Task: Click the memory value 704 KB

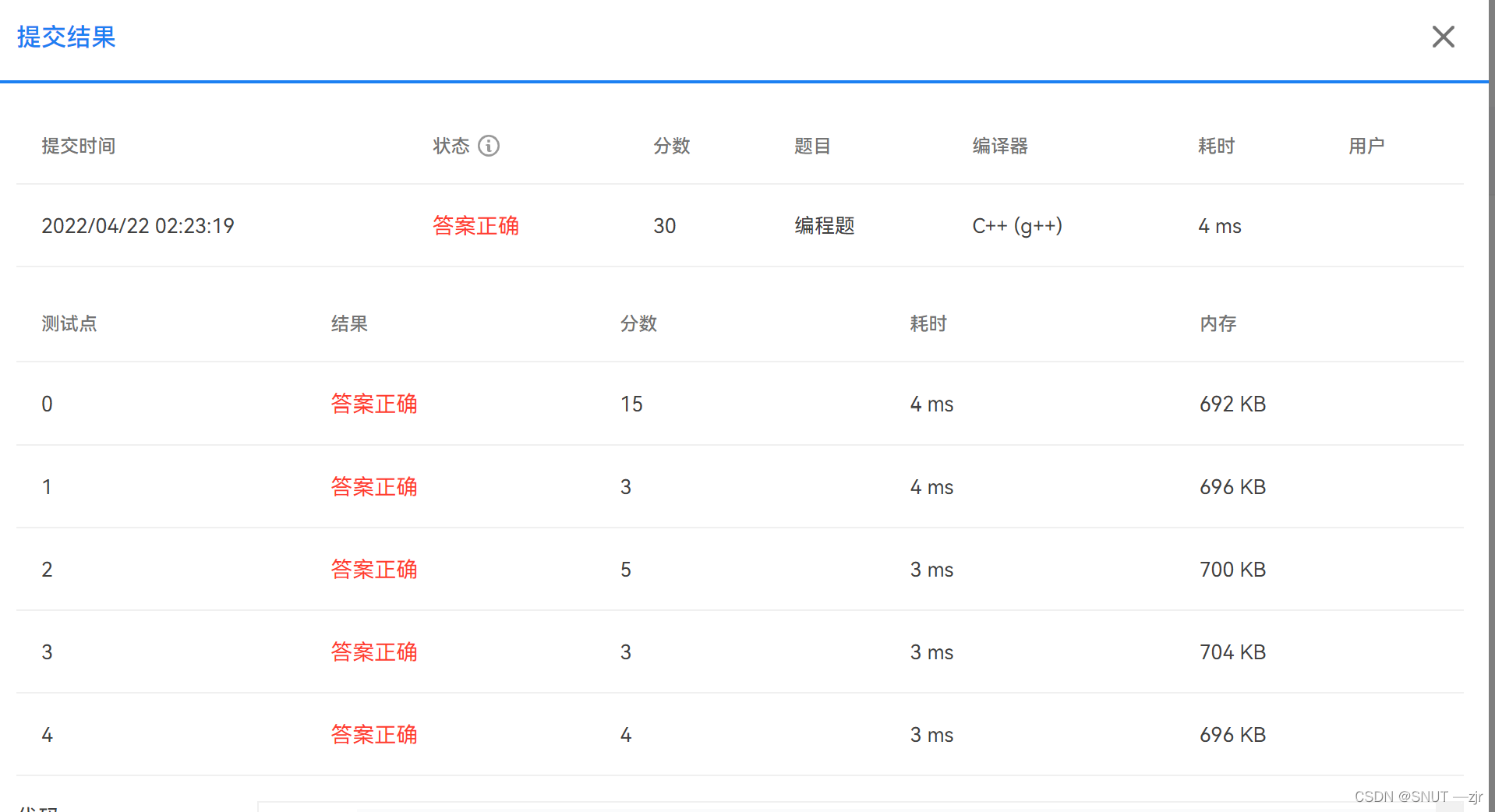Action: coord(1232,651)
